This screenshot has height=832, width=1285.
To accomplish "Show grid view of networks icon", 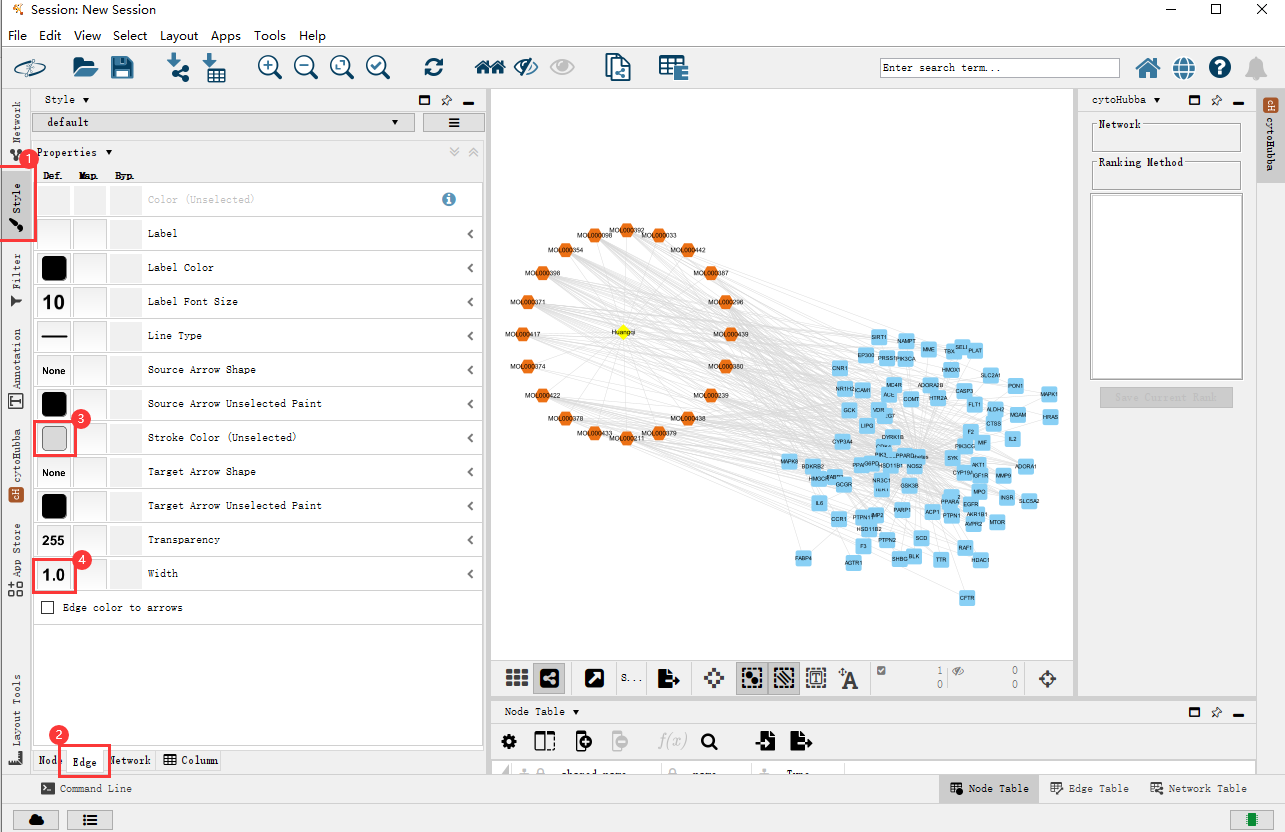I will (x=517, y=678).
